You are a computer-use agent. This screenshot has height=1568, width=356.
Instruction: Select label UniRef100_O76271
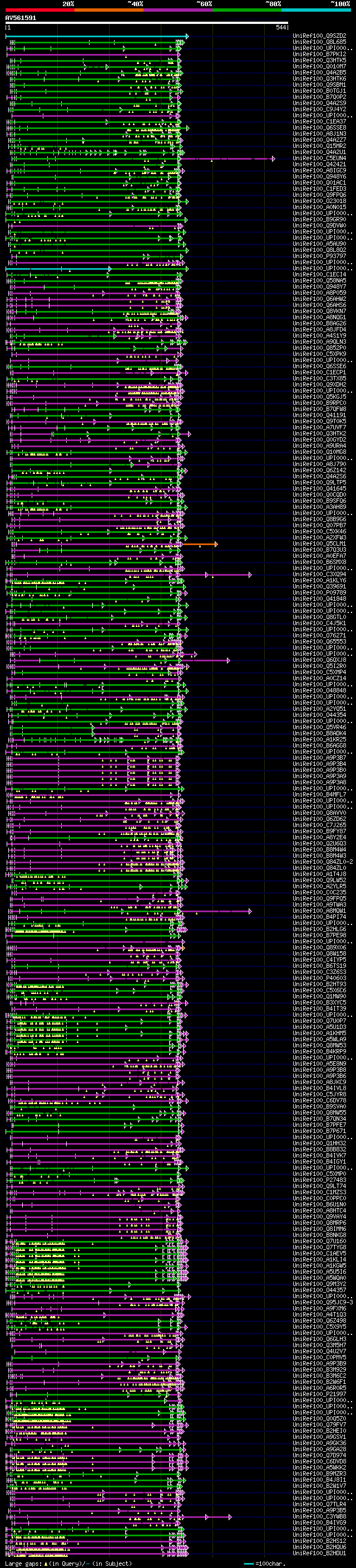[x=319, y=635]
